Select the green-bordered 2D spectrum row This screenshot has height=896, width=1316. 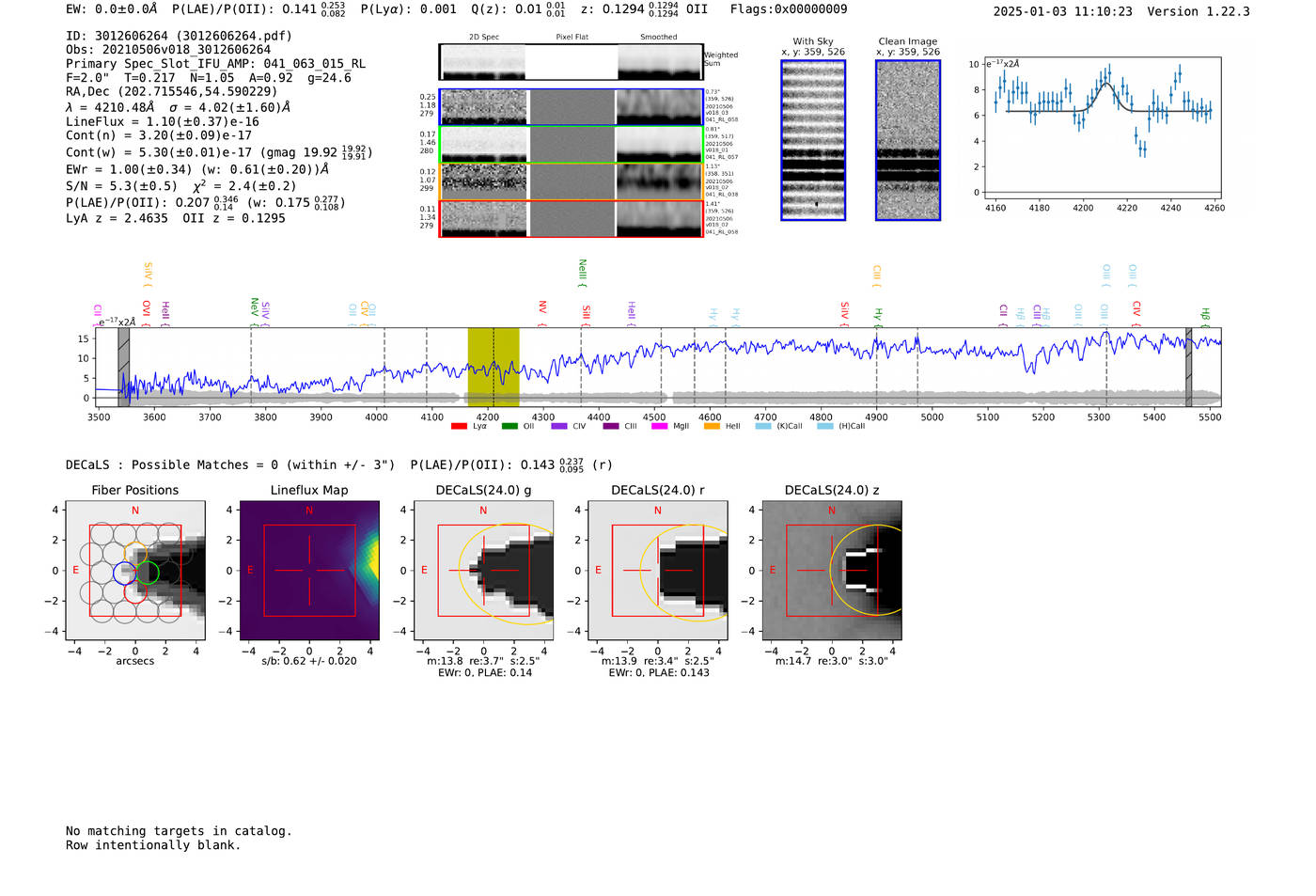click(x=572, y=145)
